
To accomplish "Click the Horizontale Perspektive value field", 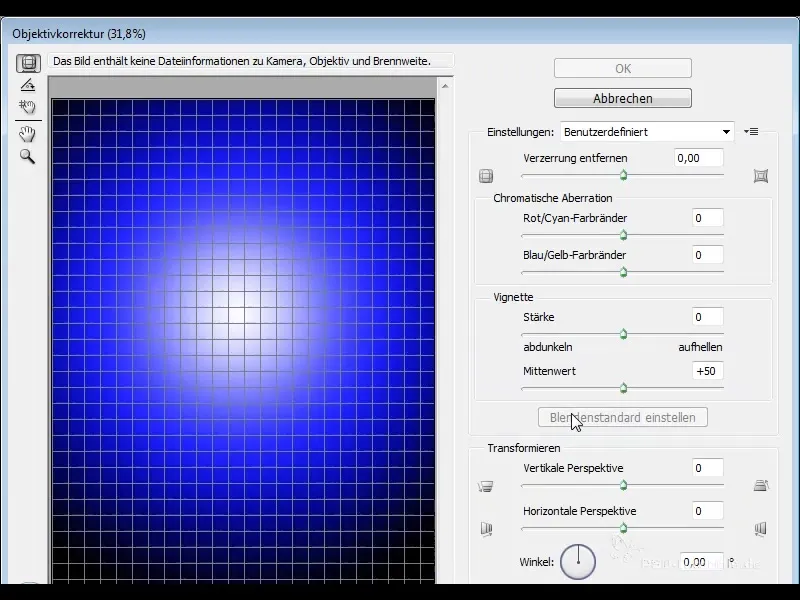I will point(708,511).
